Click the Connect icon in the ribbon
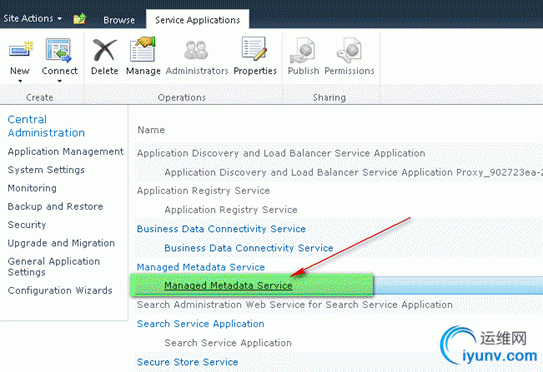The height and width of the screenshot is (372, 543). click(x=59, y=51)
